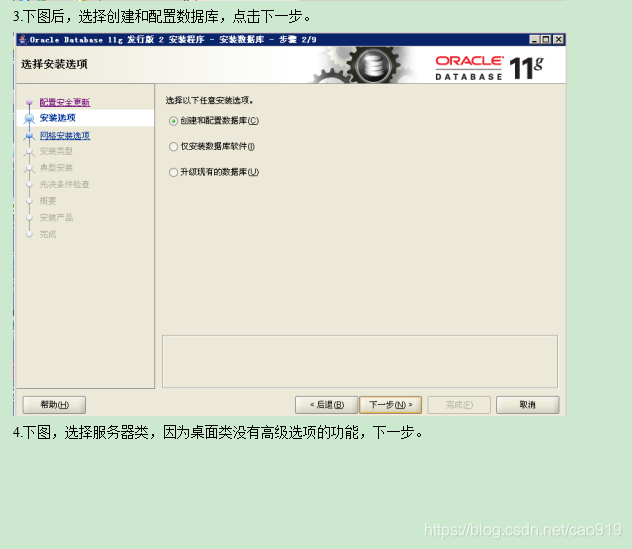This screenshot has height=549, width=632.
Task: Click the 选择安装选项 heading
Action: [54, 64]
